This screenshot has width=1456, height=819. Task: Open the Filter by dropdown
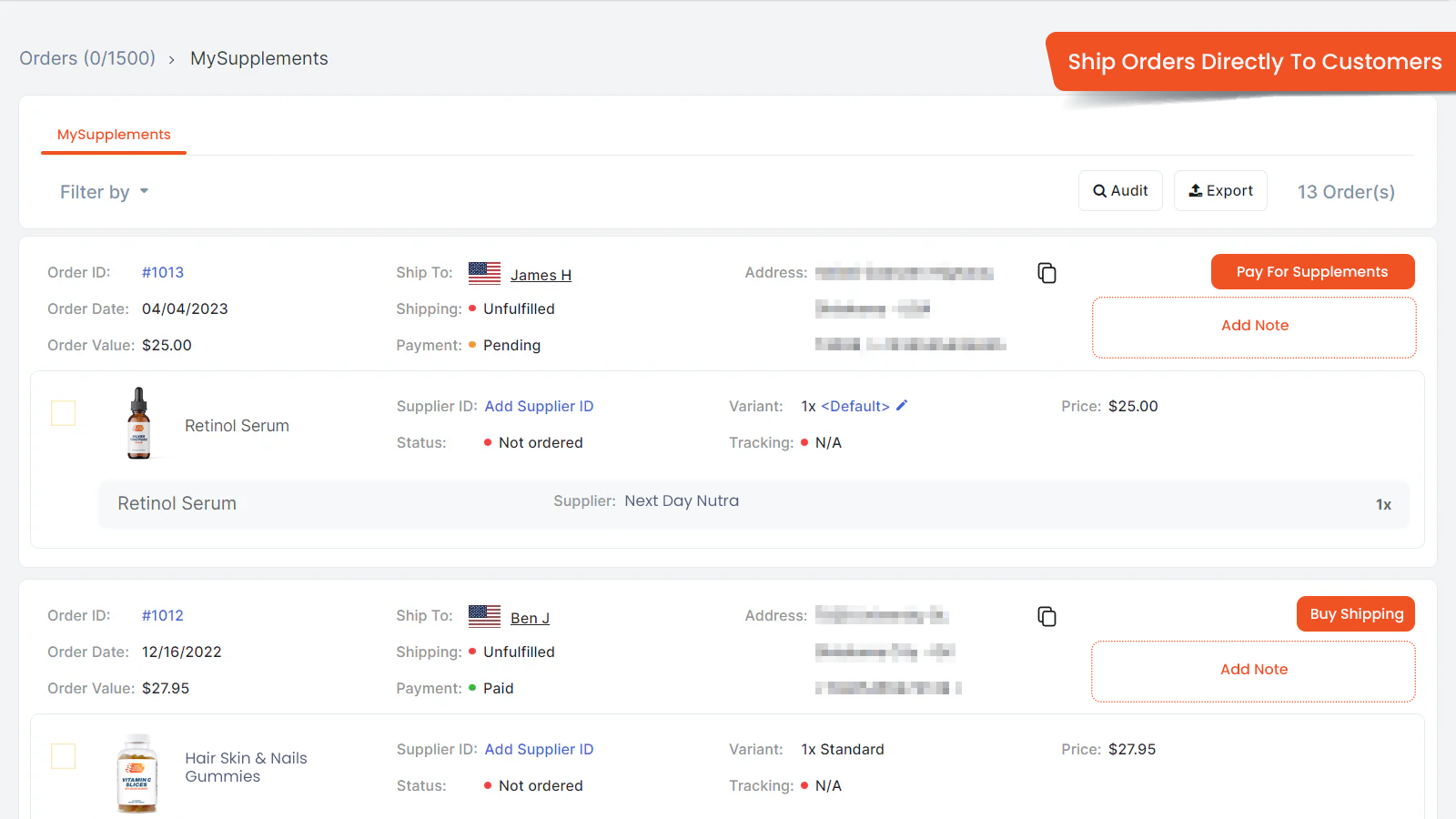(x=104, y=192)
